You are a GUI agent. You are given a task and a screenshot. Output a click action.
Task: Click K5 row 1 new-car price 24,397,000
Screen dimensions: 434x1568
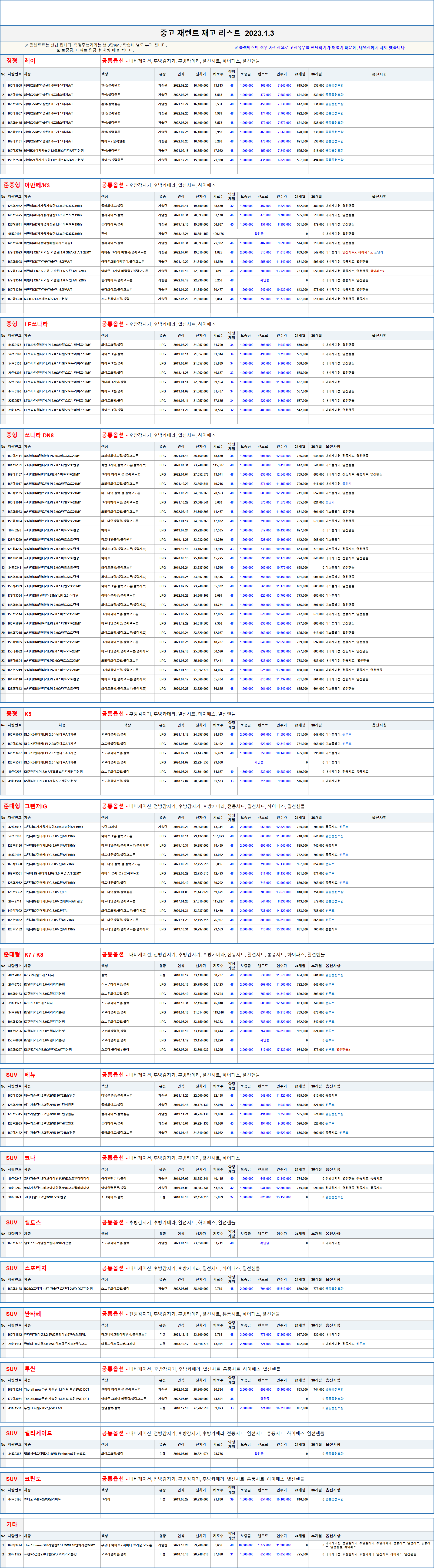200,735
